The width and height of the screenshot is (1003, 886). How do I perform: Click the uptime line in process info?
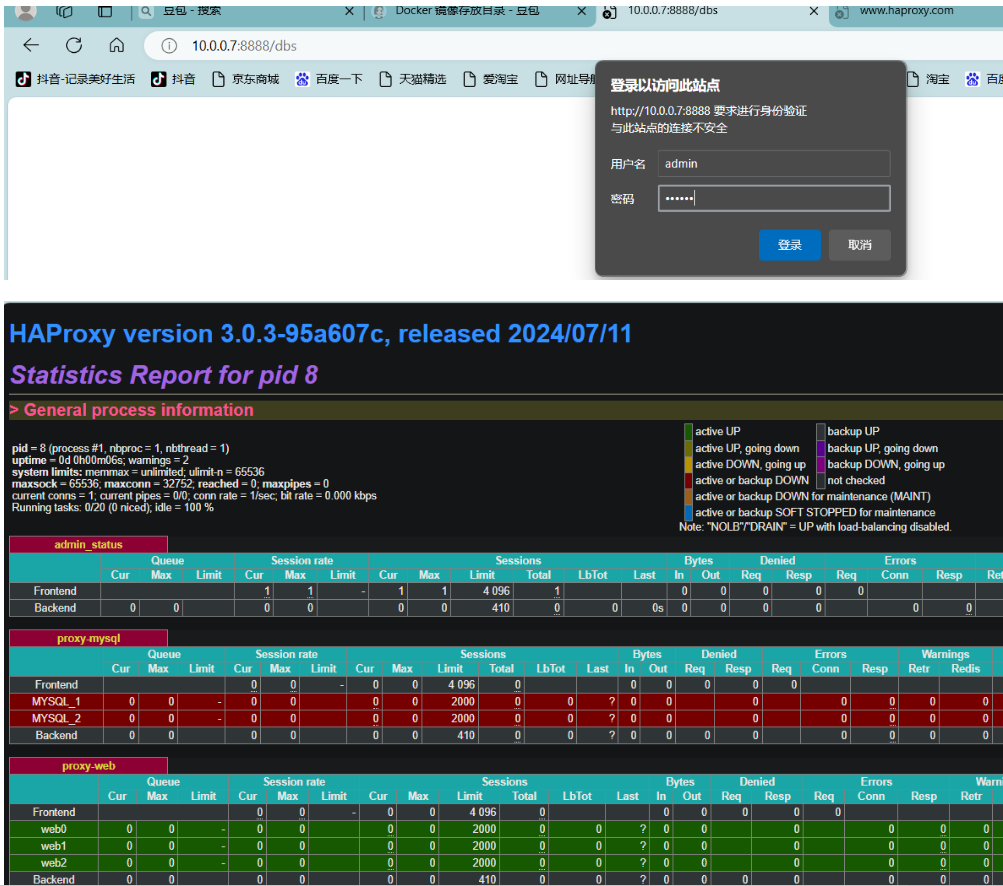100,461
